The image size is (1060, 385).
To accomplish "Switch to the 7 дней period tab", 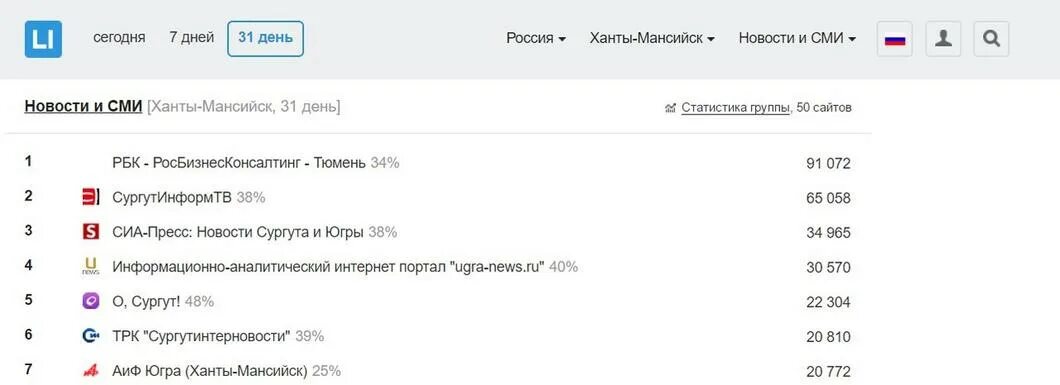I will [x=191, y=38].
